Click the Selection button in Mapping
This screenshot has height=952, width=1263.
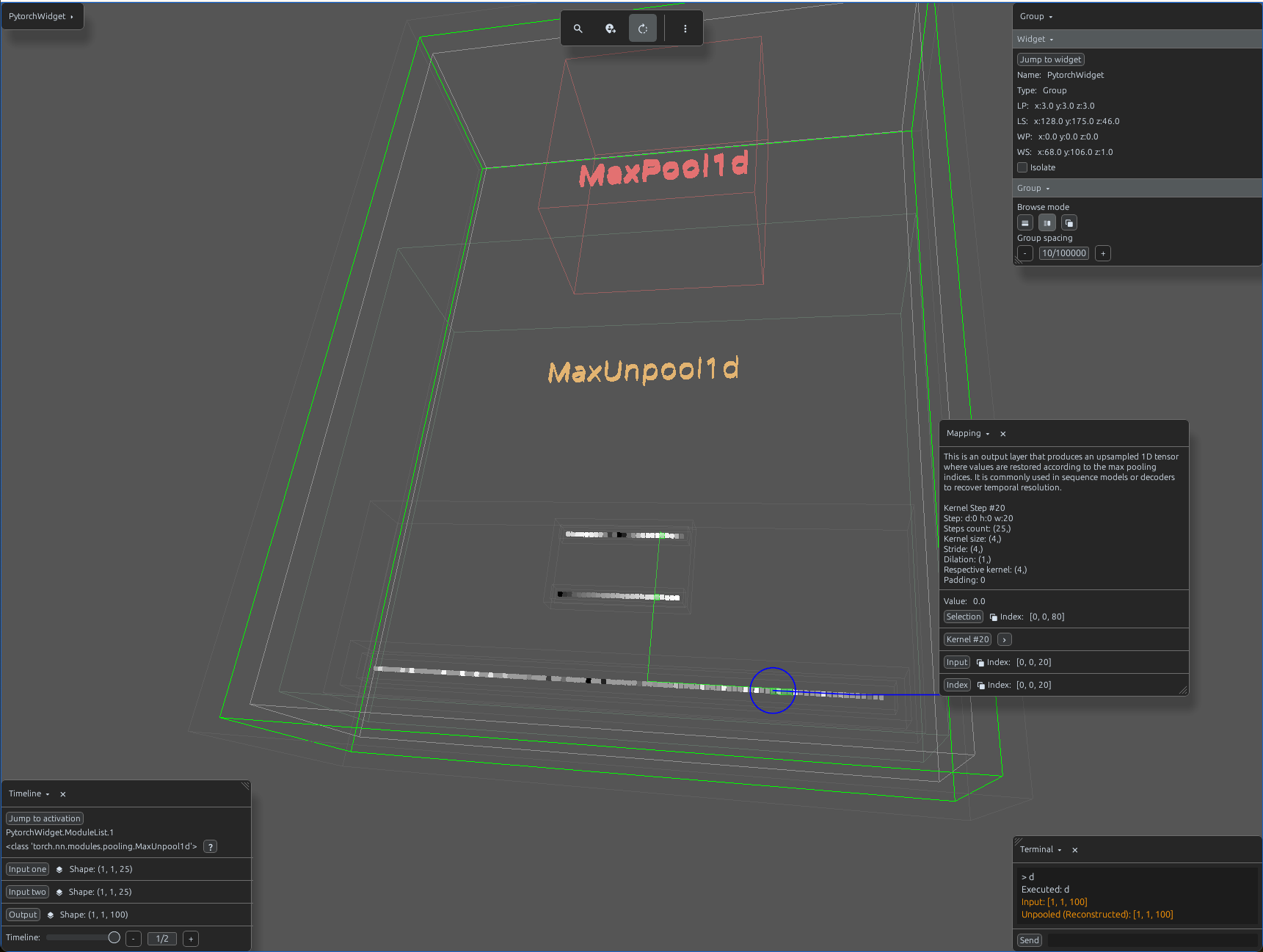pyautogui.click(x=964, y=617)
